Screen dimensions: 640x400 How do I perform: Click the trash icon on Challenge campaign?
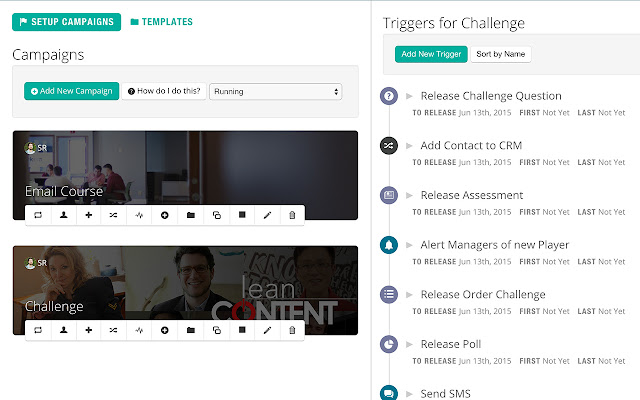point(292,330)
